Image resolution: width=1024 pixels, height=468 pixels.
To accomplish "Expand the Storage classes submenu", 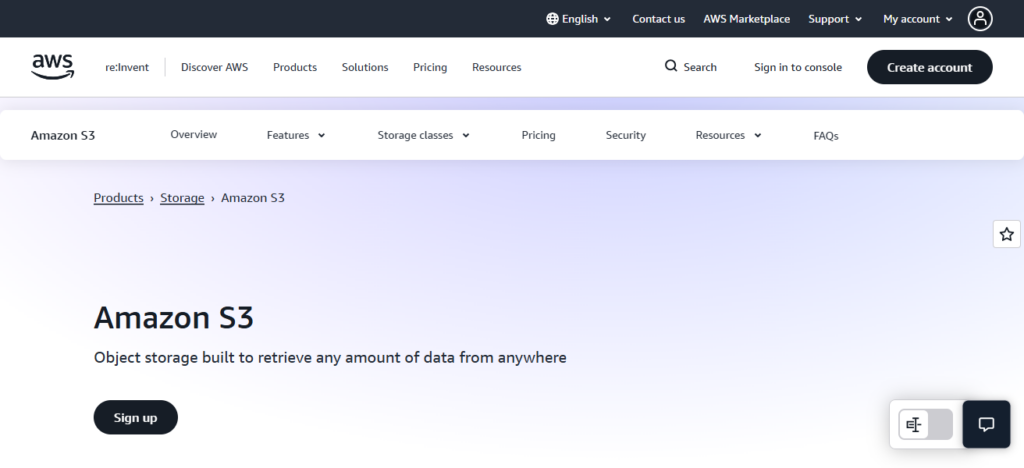I will point(423,135).
